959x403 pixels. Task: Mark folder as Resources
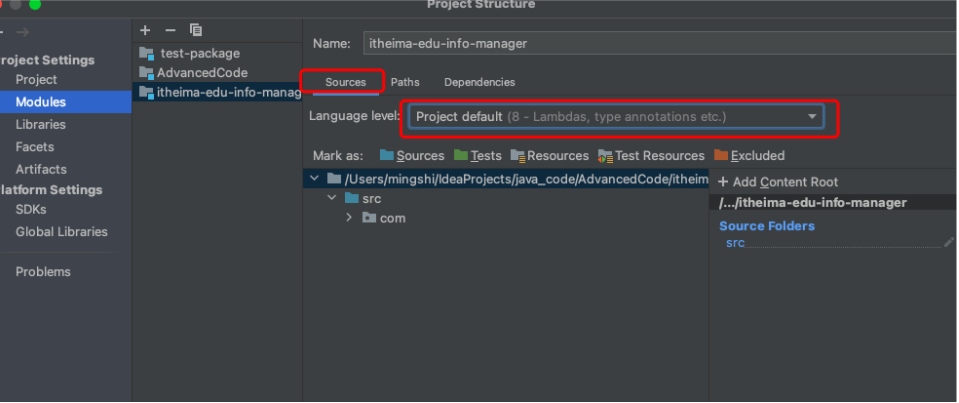click(549, 156)
